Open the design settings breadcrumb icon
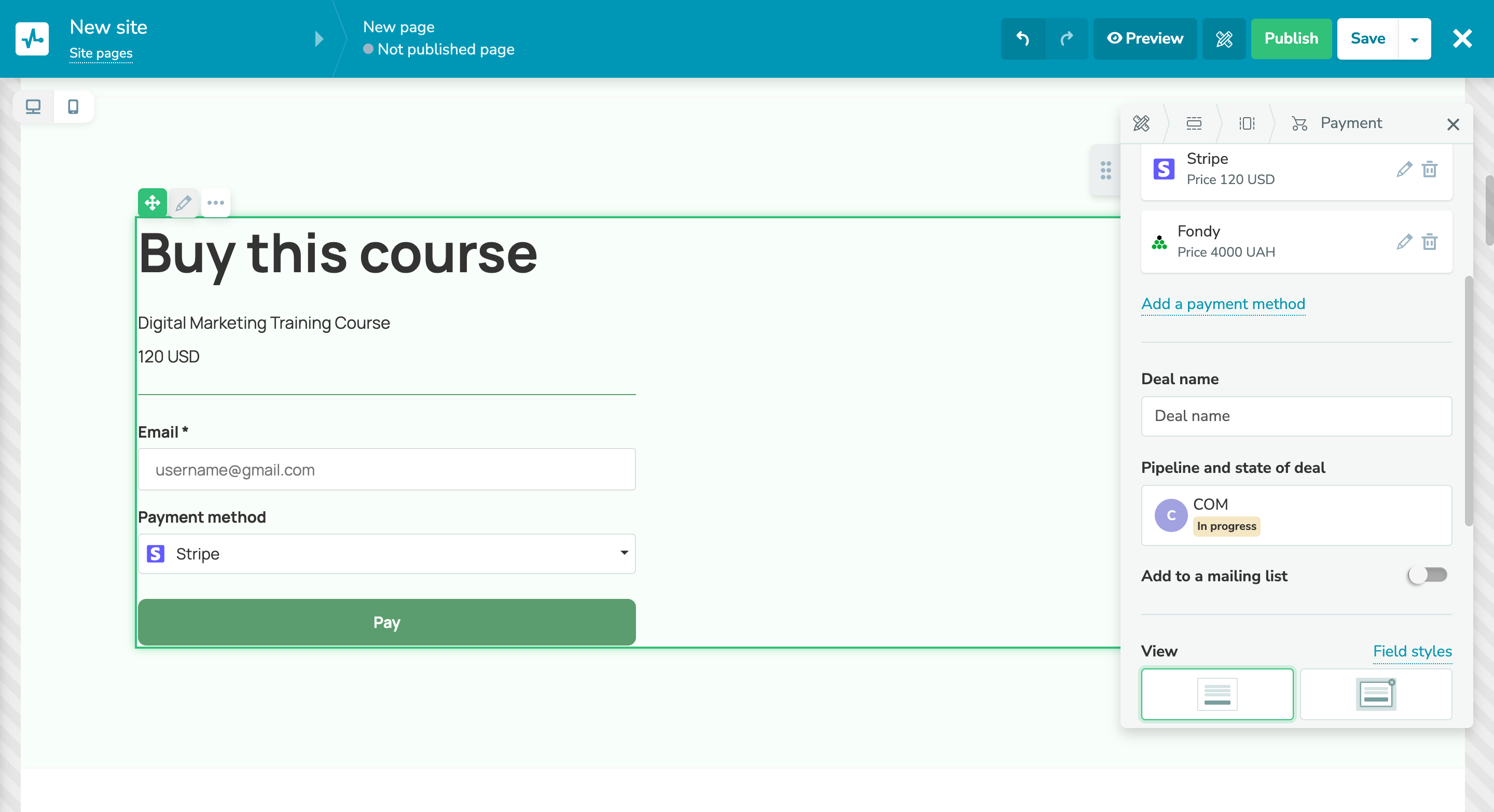Image resolution: width=1494 pixels, height=812 pixels. pyautogui.click(x=1141, y=123)
